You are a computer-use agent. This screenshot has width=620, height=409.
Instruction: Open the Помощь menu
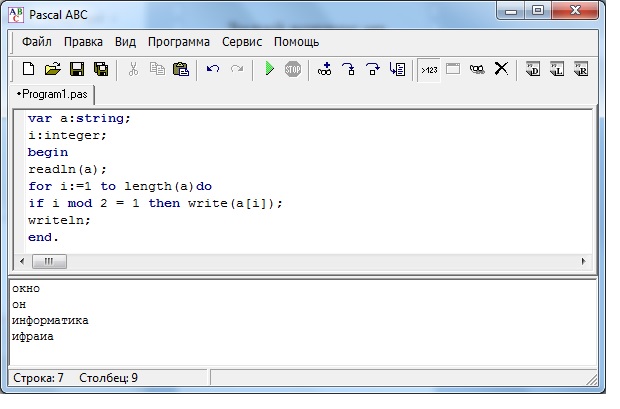(x=297, y=42)
